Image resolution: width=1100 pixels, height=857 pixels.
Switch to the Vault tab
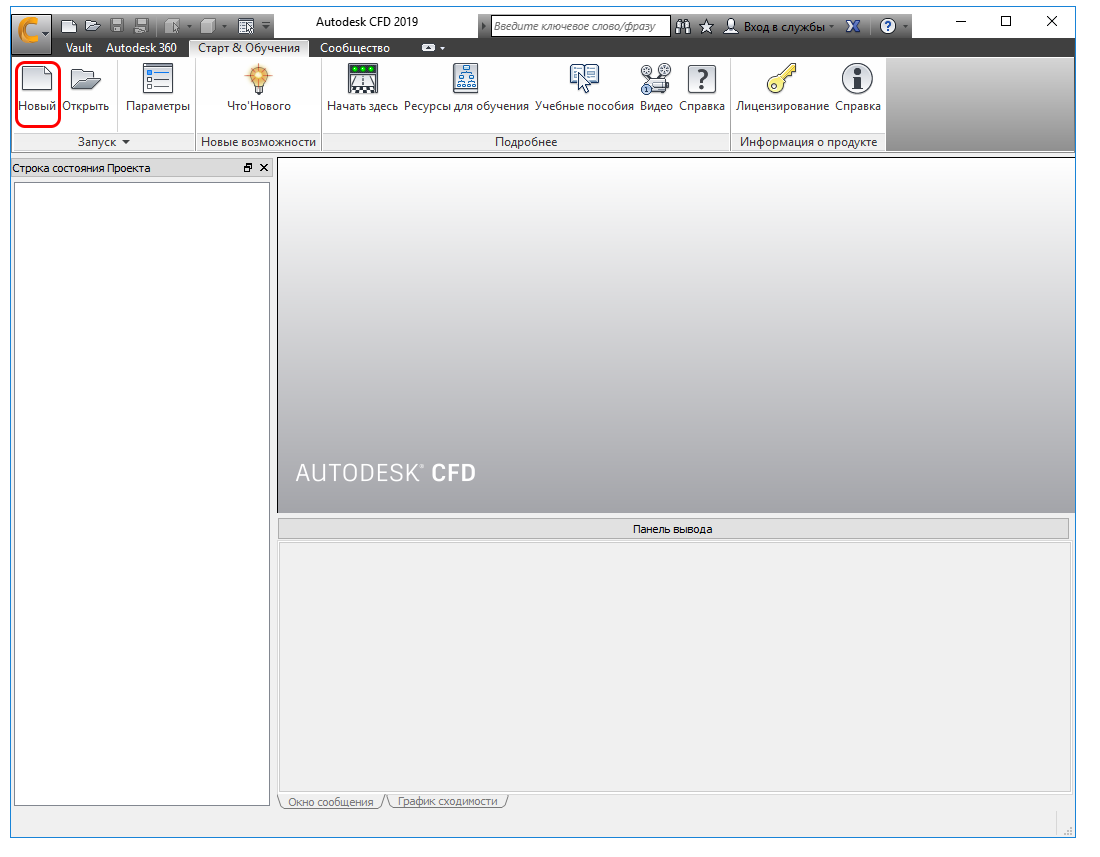point(79,48)
